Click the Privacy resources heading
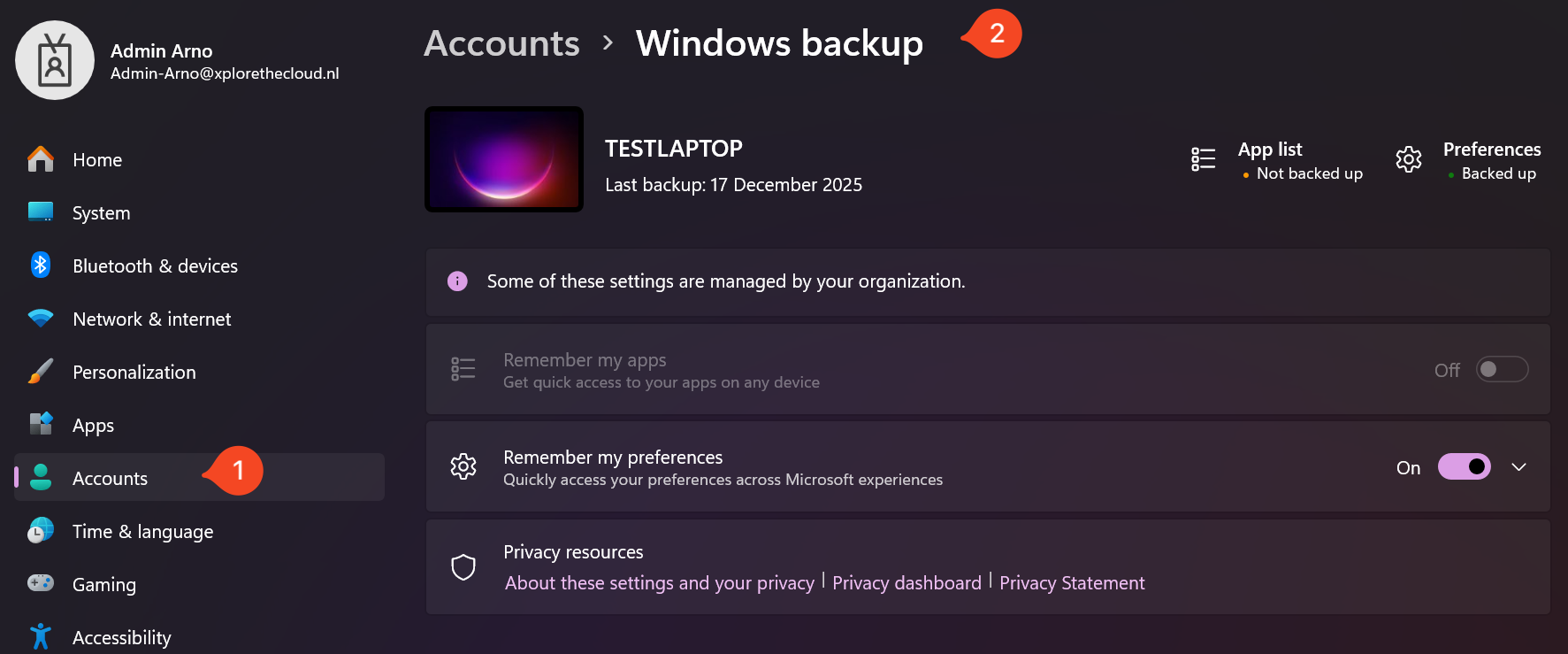 573,552
